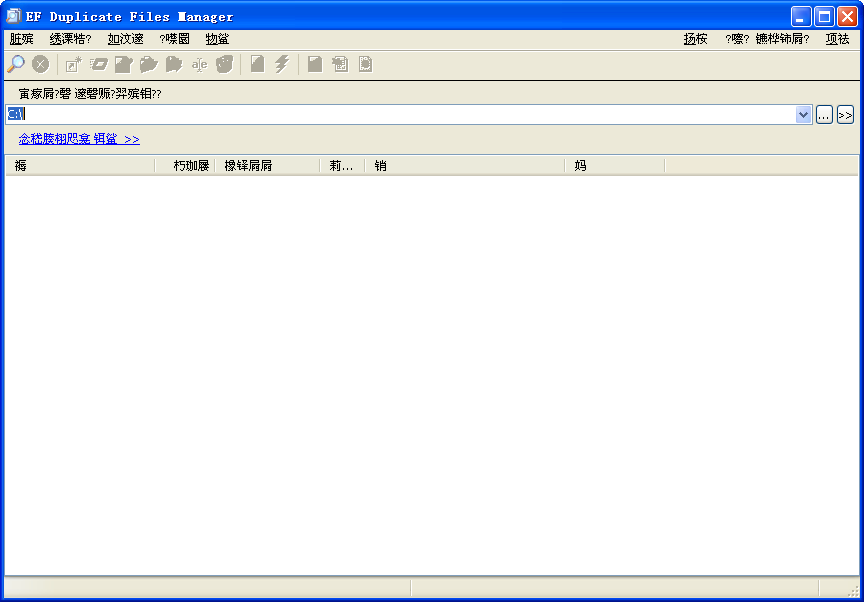The image size is (864, 602).
Task: Open the '物鲎' menu in menu bar
Action: (217, 39)
